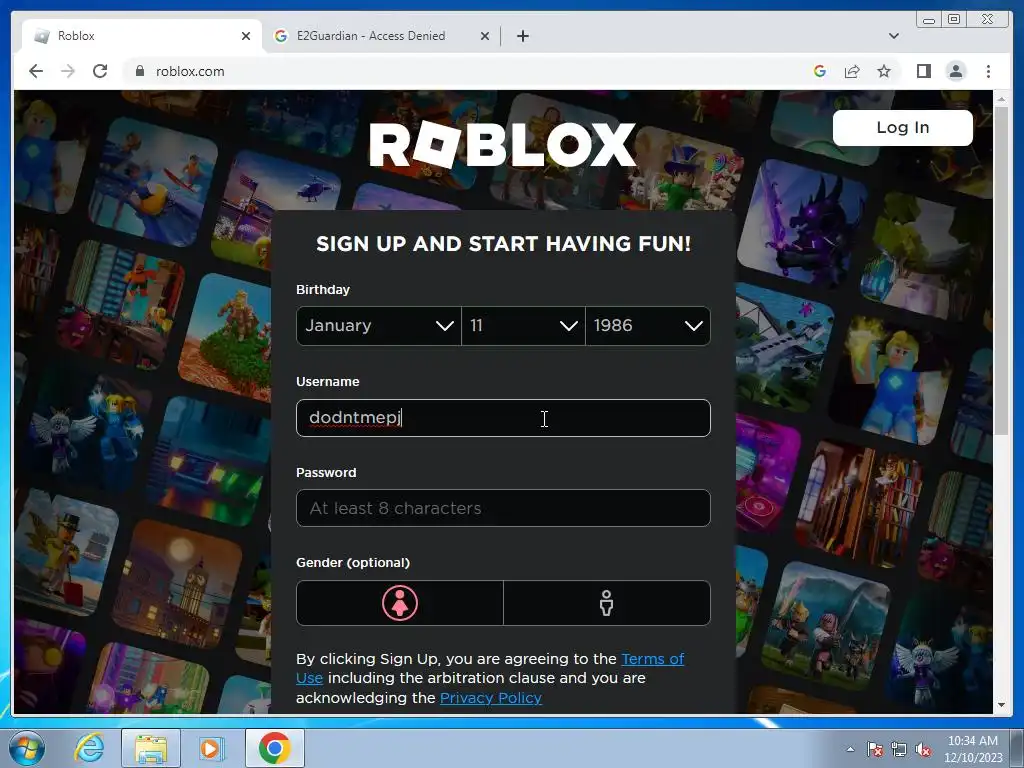Select the male gender option
The image size is (1024, 768).
click(x=607, y=603)
